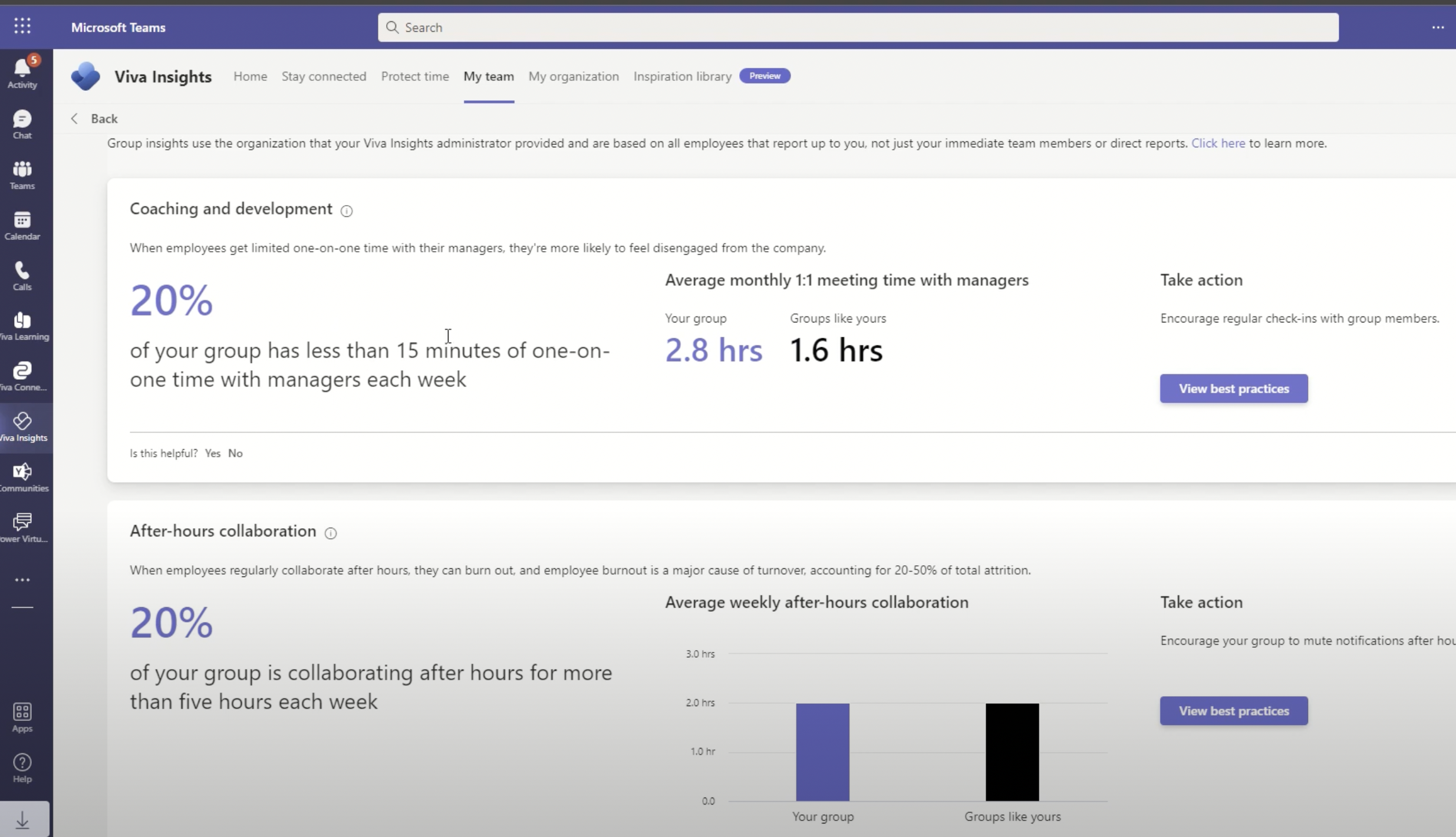Image resolution: width=1456 pixels, height=837 pixels.
Task: Click the Microsoft Teams title
Action: click(x=118, y=27)
